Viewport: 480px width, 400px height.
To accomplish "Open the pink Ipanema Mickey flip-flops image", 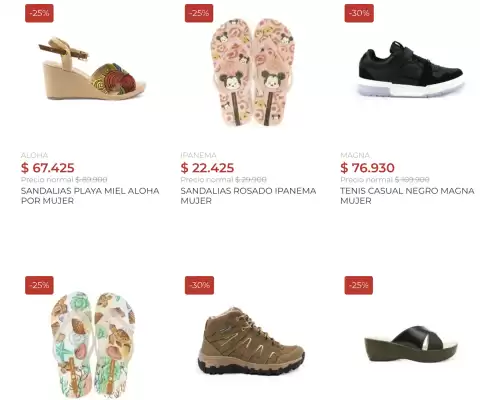I will (x=252, y=72).
